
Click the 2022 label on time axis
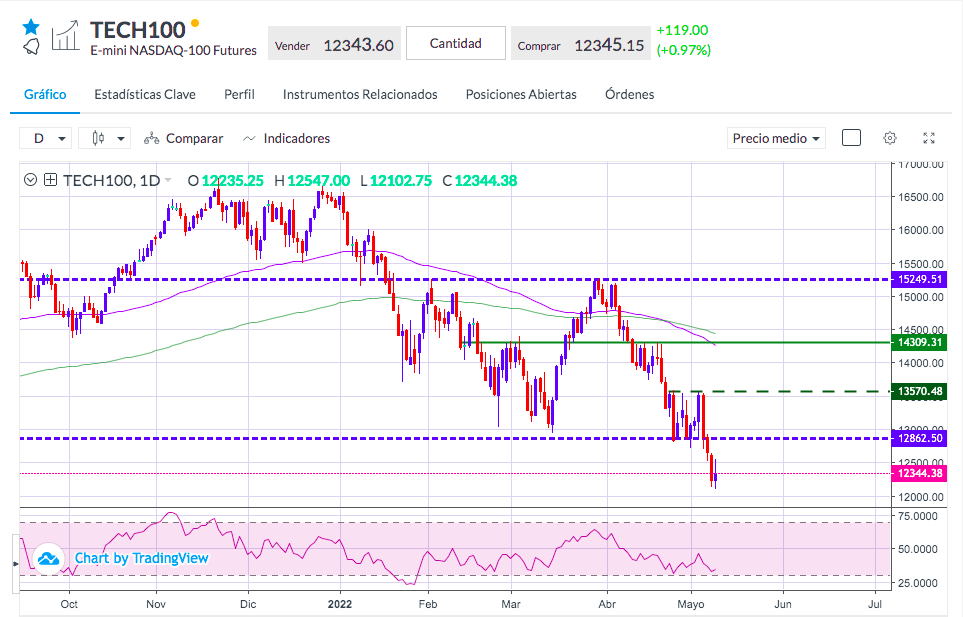340,604
